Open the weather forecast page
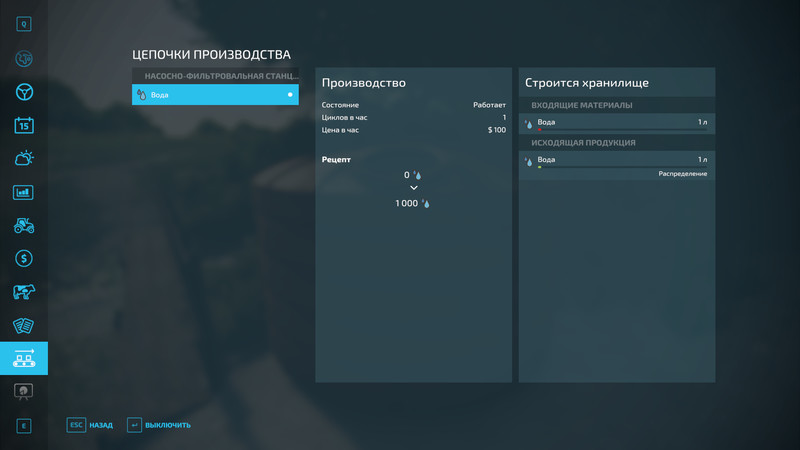The width and height of the screenshot is (800, 450). coord(24,158)
